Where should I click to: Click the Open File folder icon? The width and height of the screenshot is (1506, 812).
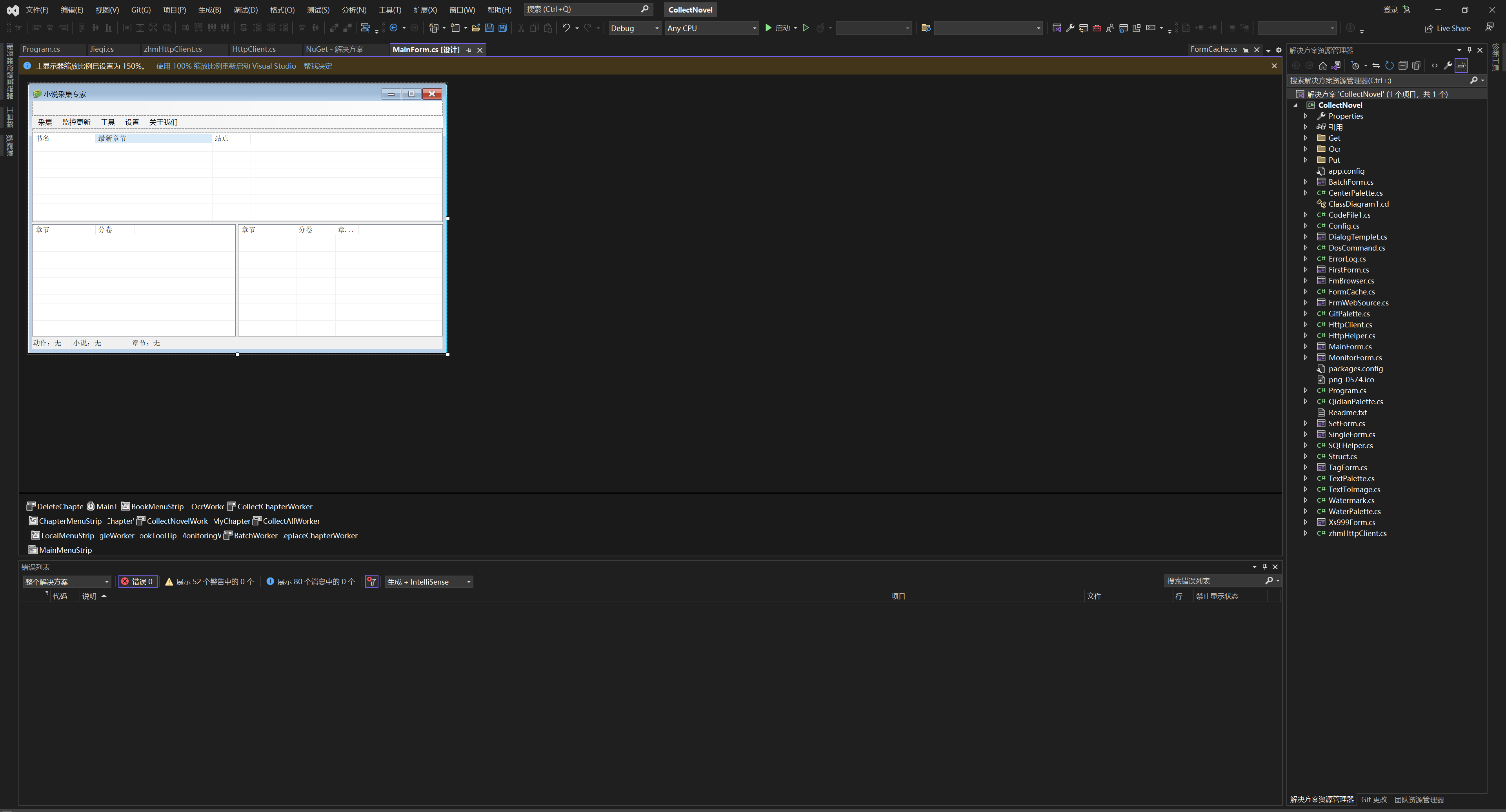coord(476,28)
